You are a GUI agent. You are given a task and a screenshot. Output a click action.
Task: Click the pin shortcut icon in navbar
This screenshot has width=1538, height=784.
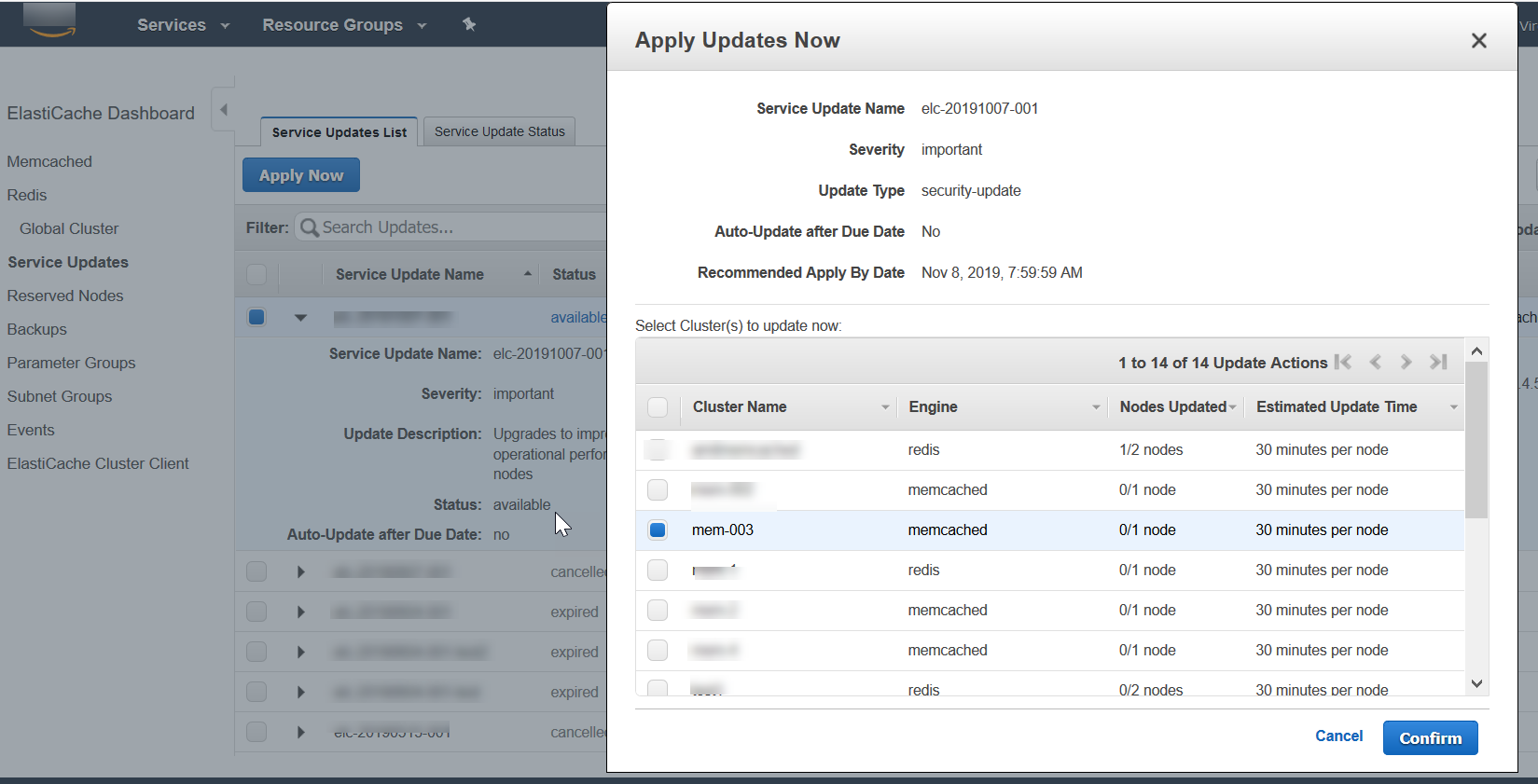[469, 25]
